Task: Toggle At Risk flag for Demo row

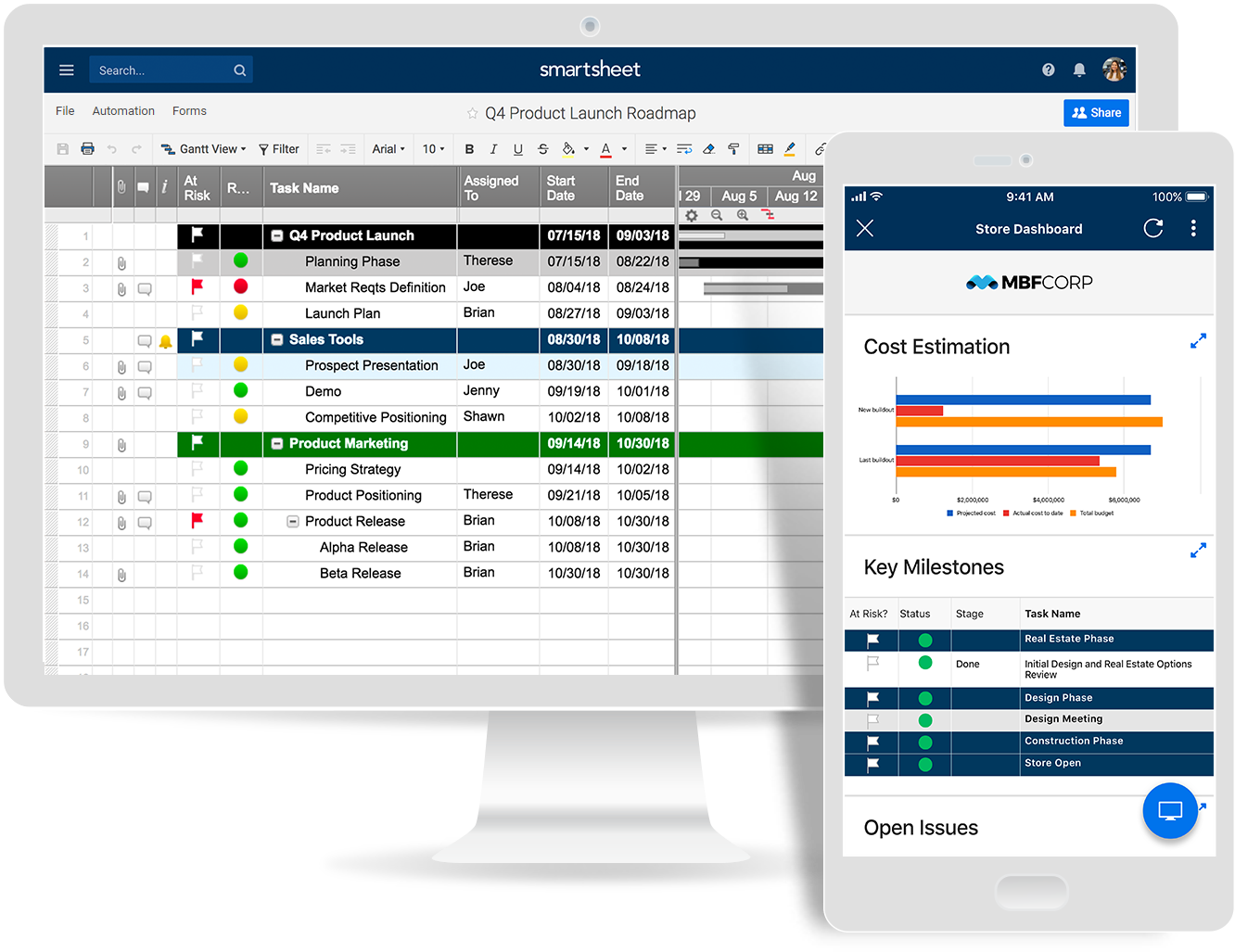Action: pyautogui.click(x=197, y=391)
